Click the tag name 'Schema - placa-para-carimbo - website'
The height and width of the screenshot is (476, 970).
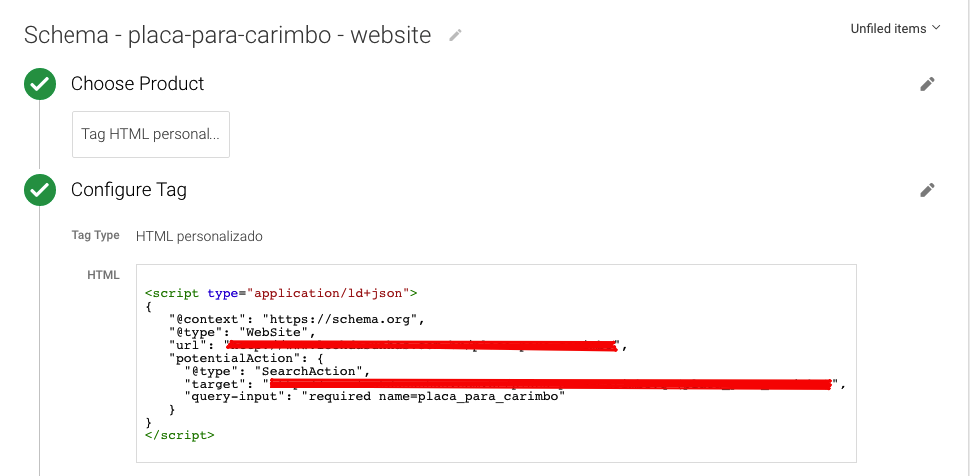pos(227,35)
